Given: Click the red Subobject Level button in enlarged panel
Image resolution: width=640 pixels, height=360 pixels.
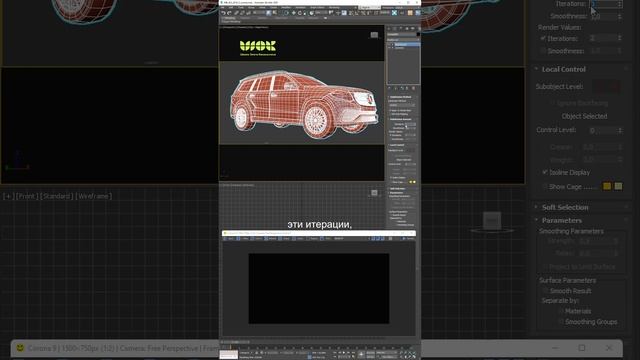Looking at the screenshot, I should [606, 87].
